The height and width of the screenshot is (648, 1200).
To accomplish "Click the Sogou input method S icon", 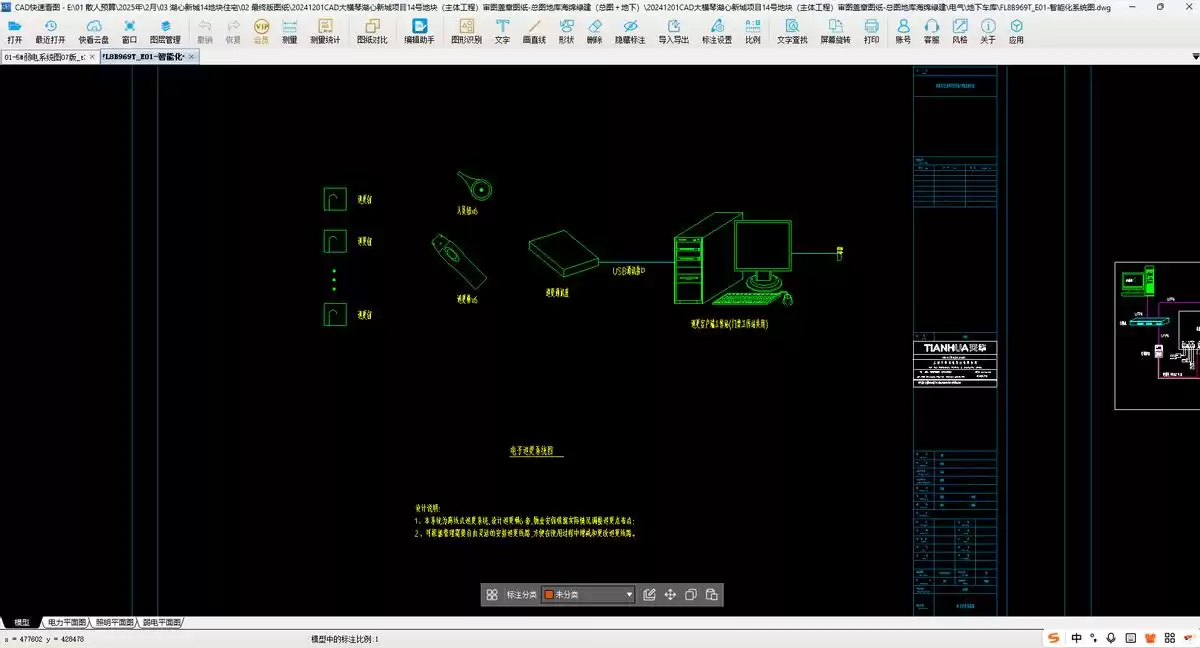I will (x=1054, y=638).
